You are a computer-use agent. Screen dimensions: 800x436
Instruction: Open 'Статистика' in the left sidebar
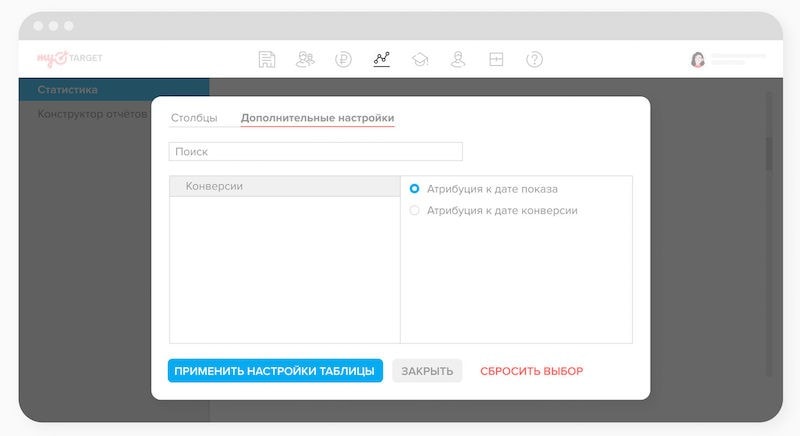point(114,90)
